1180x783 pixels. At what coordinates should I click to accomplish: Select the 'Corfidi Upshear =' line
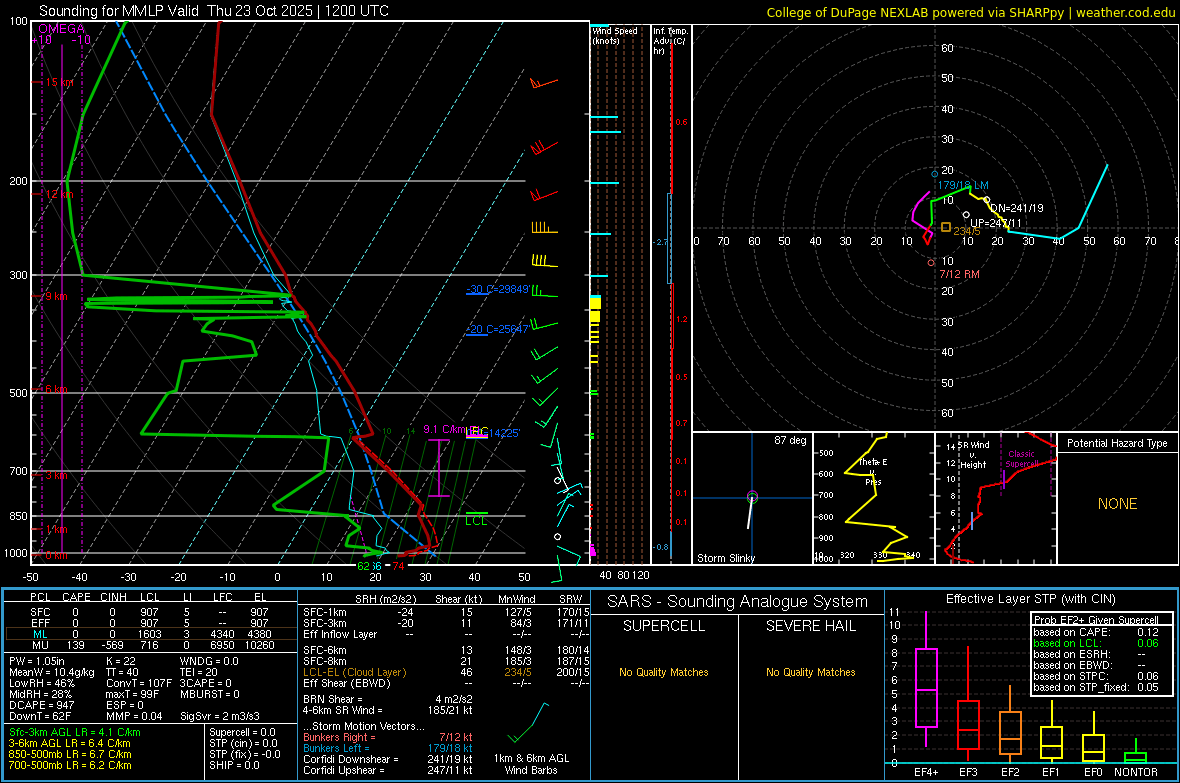point(388,770)
